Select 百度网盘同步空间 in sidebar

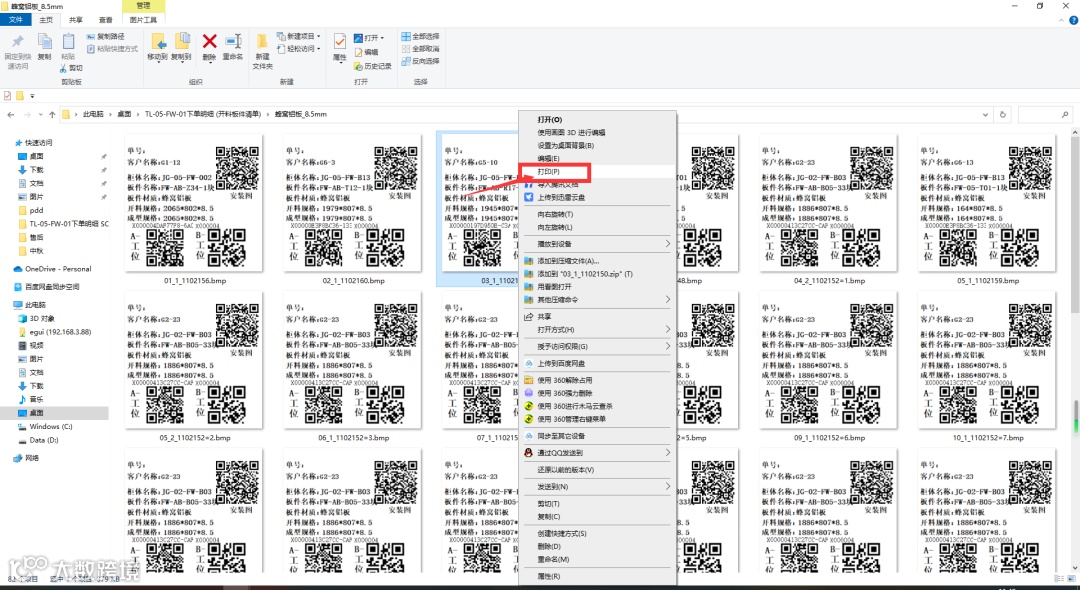point(52,286)
